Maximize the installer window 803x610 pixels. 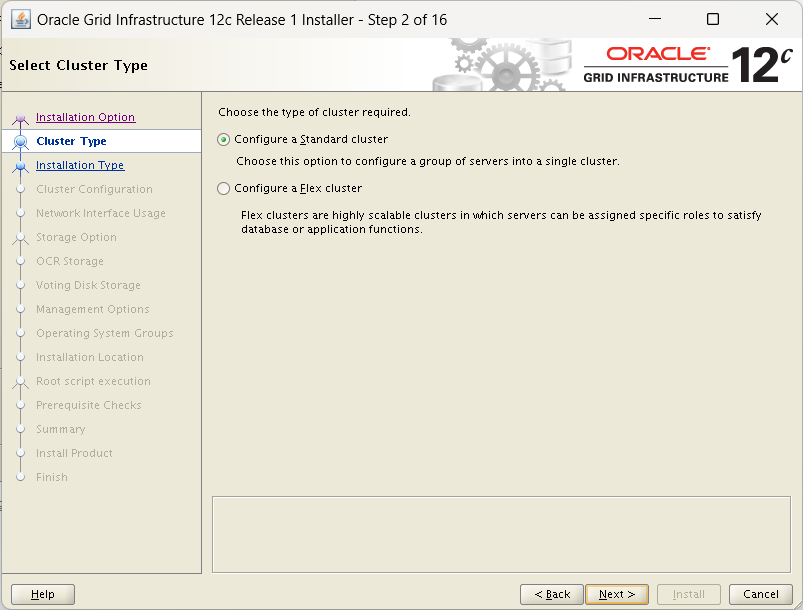tap(713, 19)
